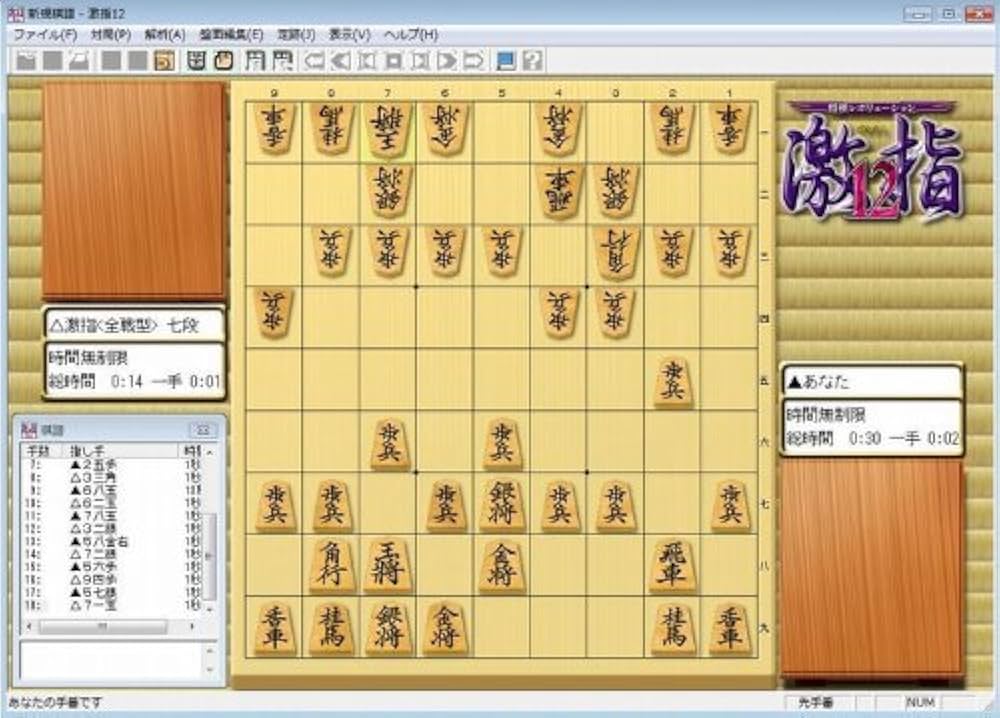Select your 香車 lance on 1九
This screenshot has width=1000, height=718.
tap(729, 627)
